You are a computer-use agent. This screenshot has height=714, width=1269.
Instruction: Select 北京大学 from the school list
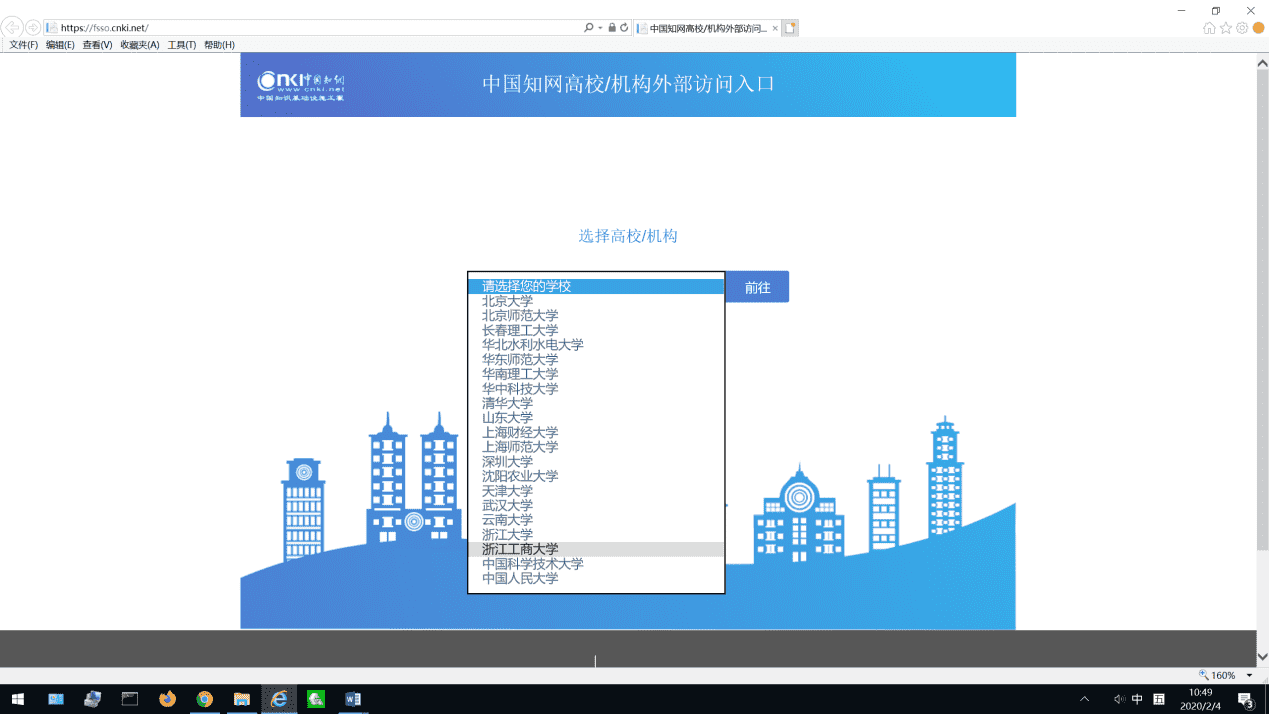[x=508, y=301]
